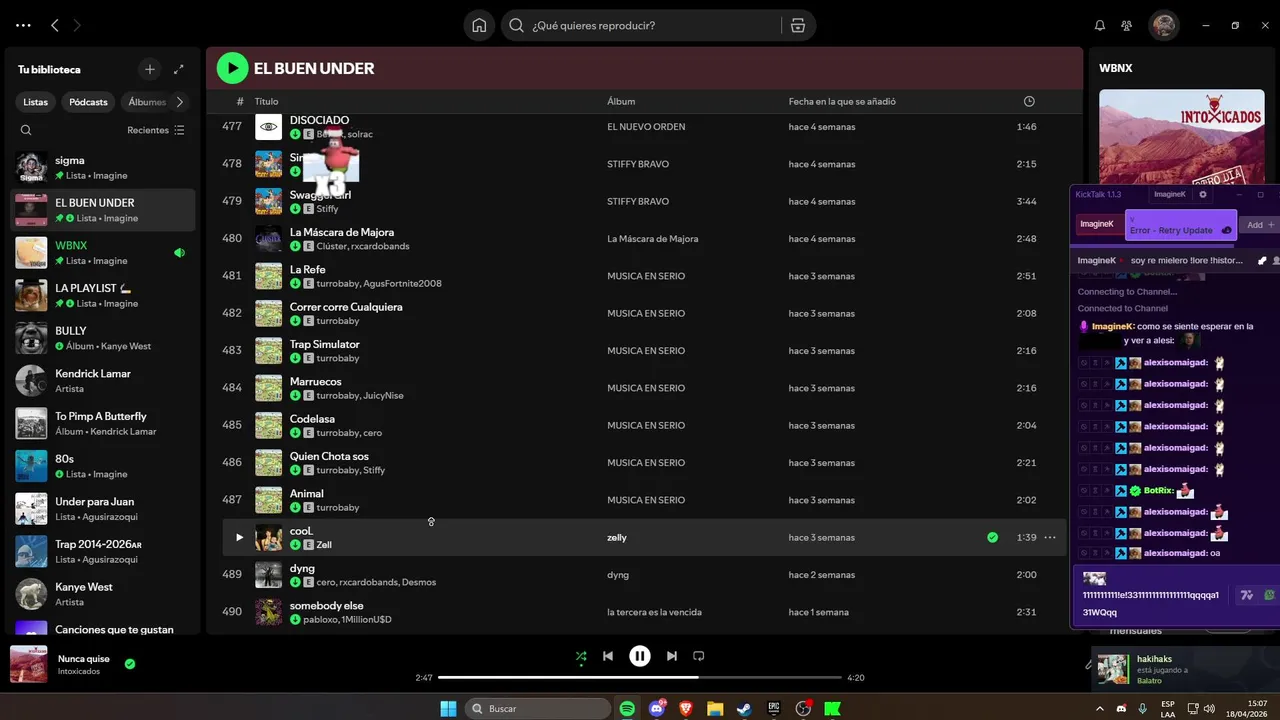The width and height of the screenshot is (1280, 720).
Task: Sort by Álbum column header
Action: pyautogui.click(x=621, y=102)
